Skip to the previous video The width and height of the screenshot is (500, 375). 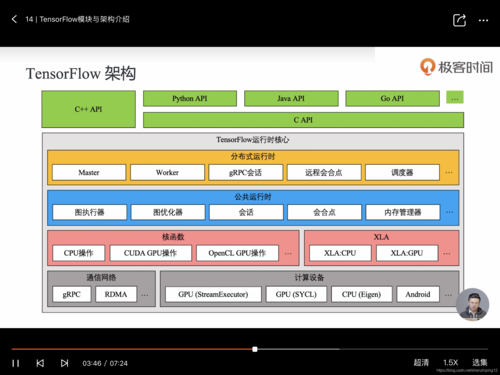(40, 363)
